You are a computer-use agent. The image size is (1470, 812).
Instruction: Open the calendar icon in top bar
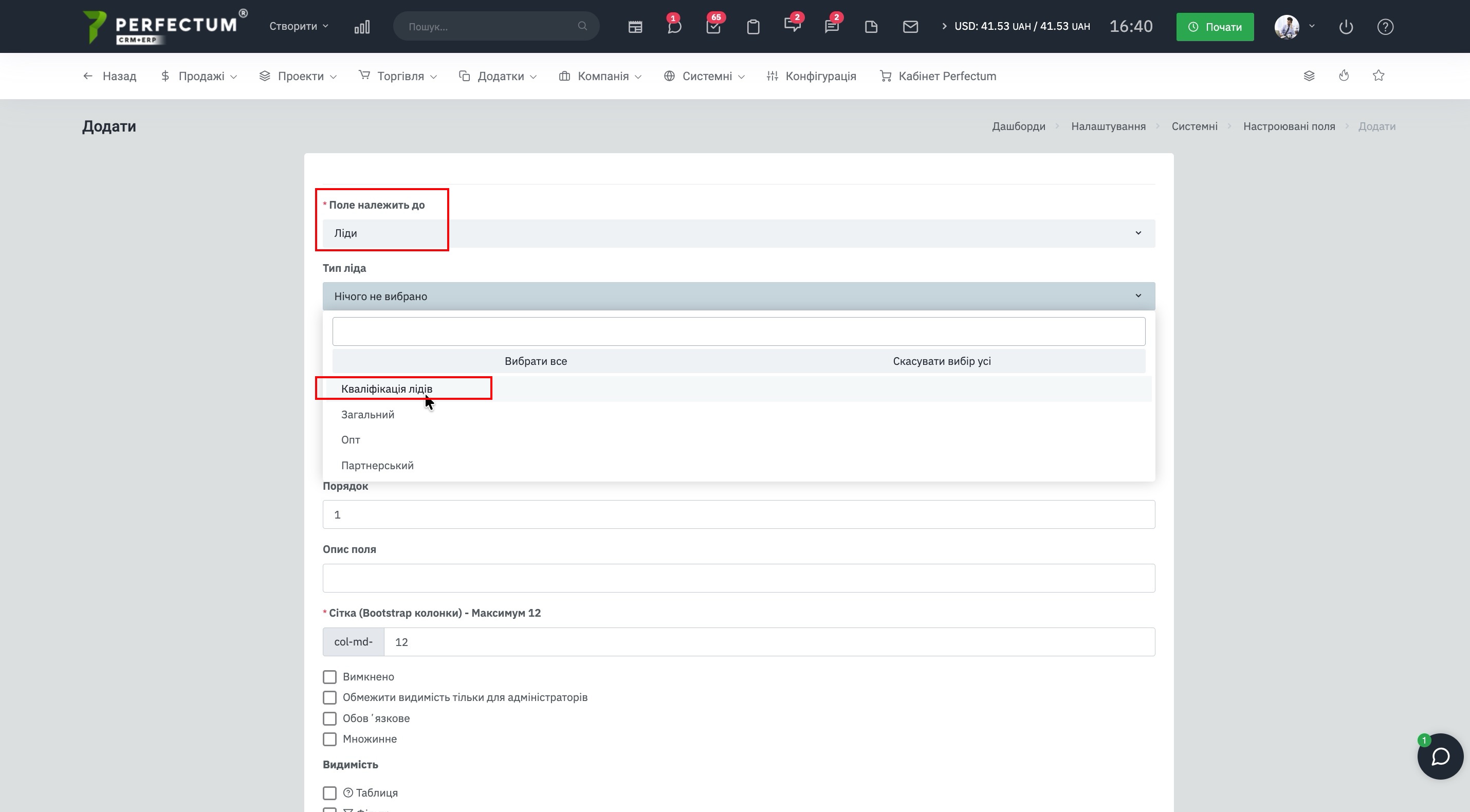[635, 27]
